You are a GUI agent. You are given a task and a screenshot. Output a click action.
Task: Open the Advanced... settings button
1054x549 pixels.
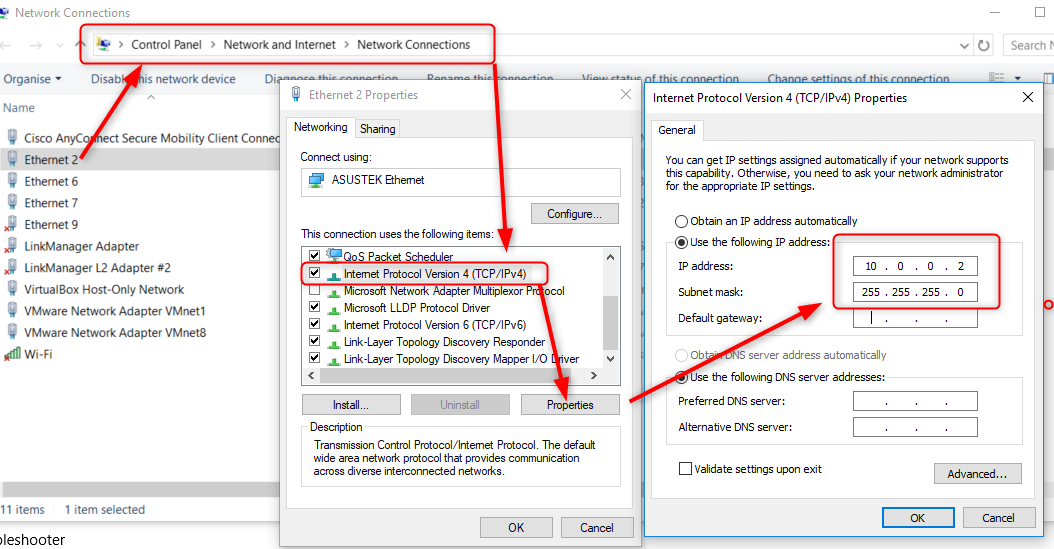[x=977, y=474]
